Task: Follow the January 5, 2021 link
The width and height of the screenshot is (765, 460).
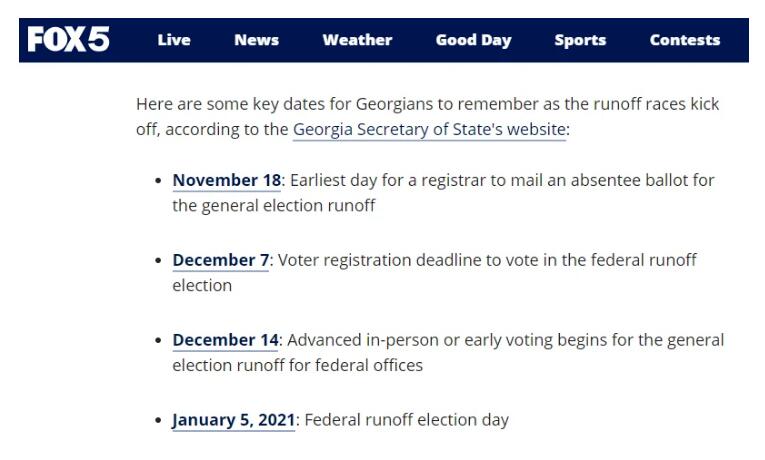Action: pos(234,420)
